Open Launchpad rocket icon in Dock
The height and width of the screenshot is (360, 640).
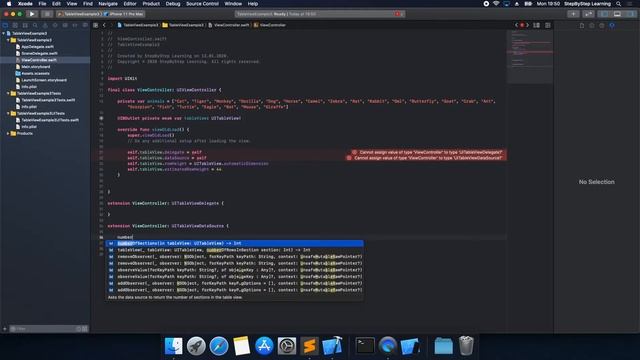tap(196, 346)
